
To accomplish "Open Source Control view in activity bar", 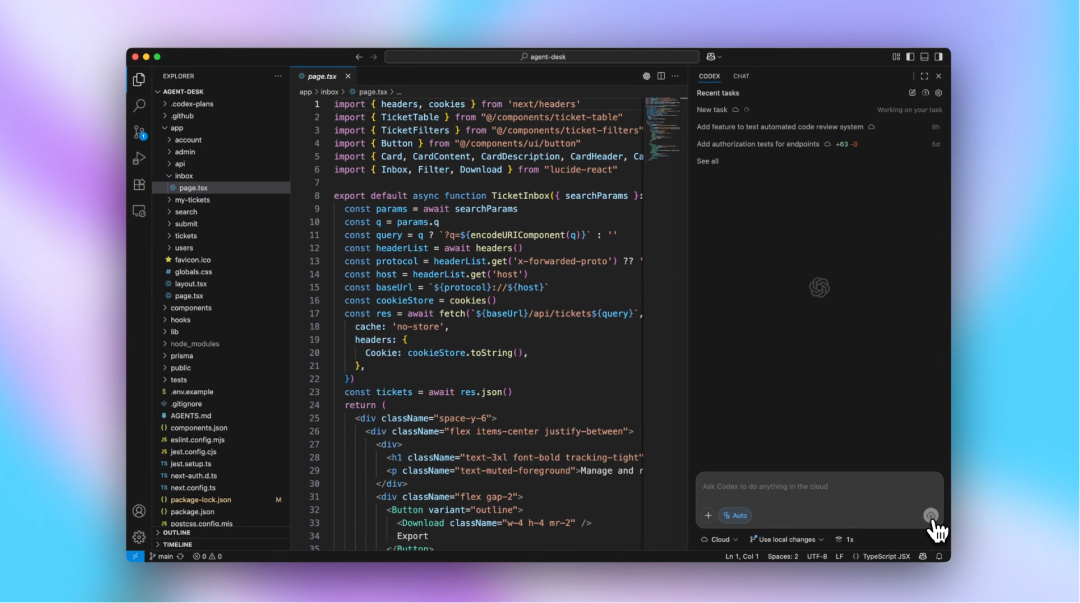I will click(x=139, y=132).
